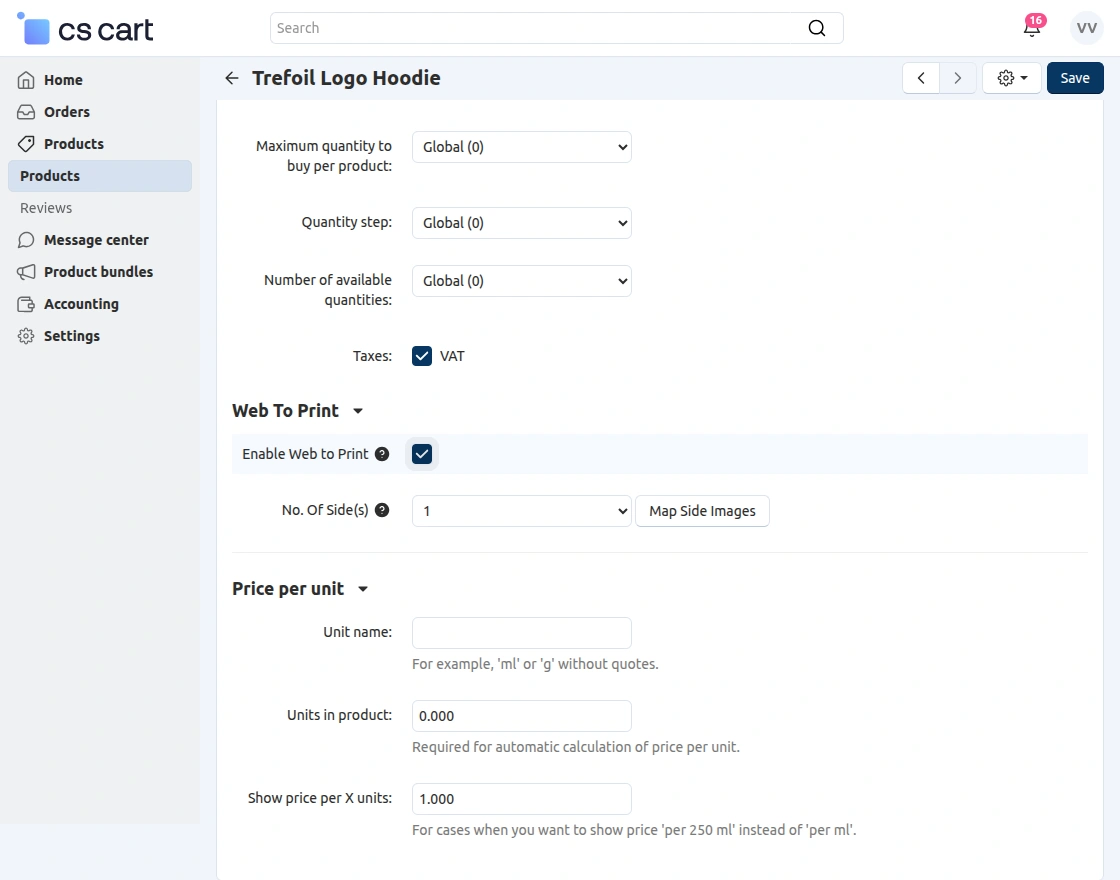This screenshot has height=880, width=1120.
Task: Click the Settings gear in the sidebar
Action: tap(26, 336)
